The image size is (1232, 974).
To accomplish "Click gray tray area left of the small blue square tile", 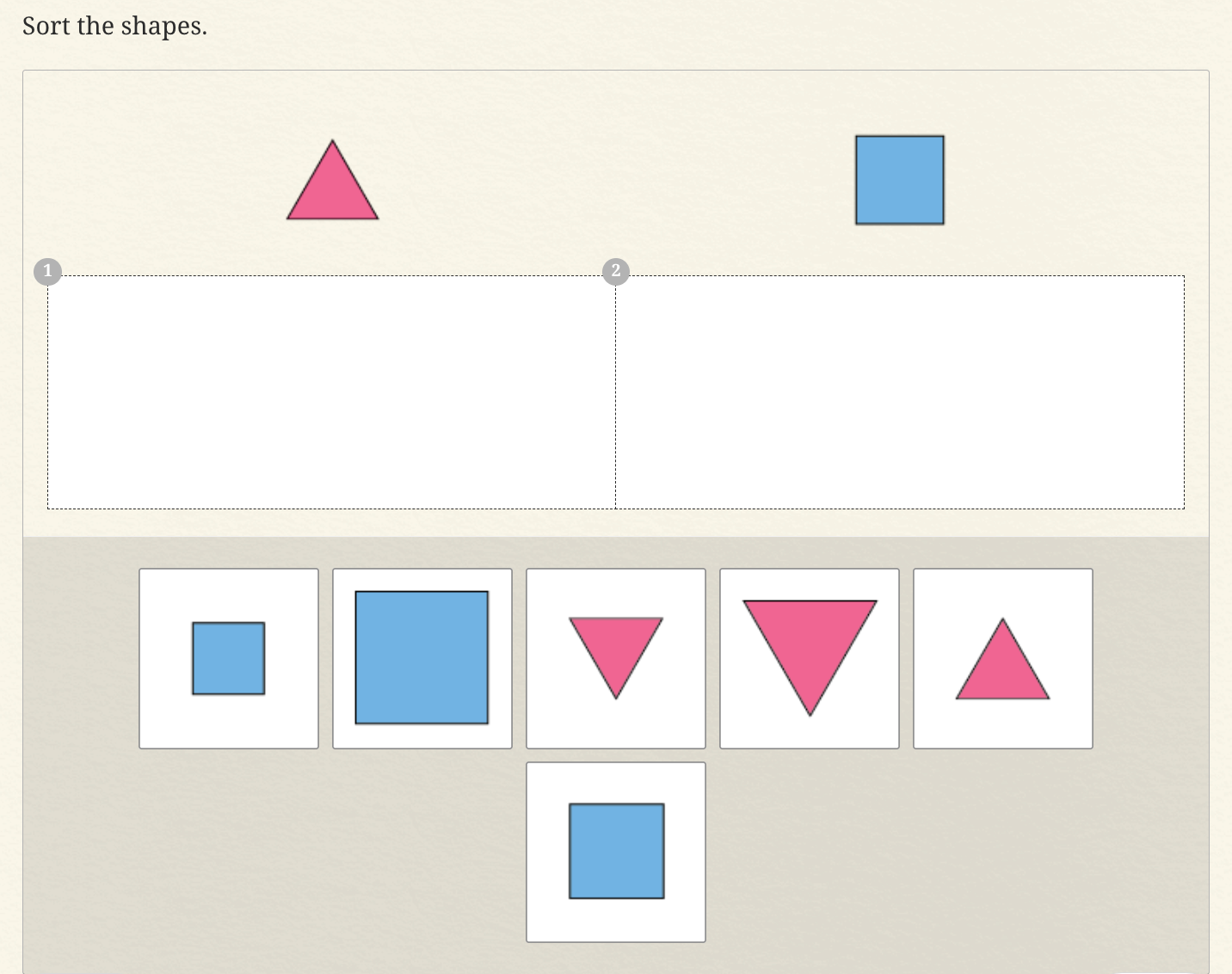I will [x=82, y=658].
